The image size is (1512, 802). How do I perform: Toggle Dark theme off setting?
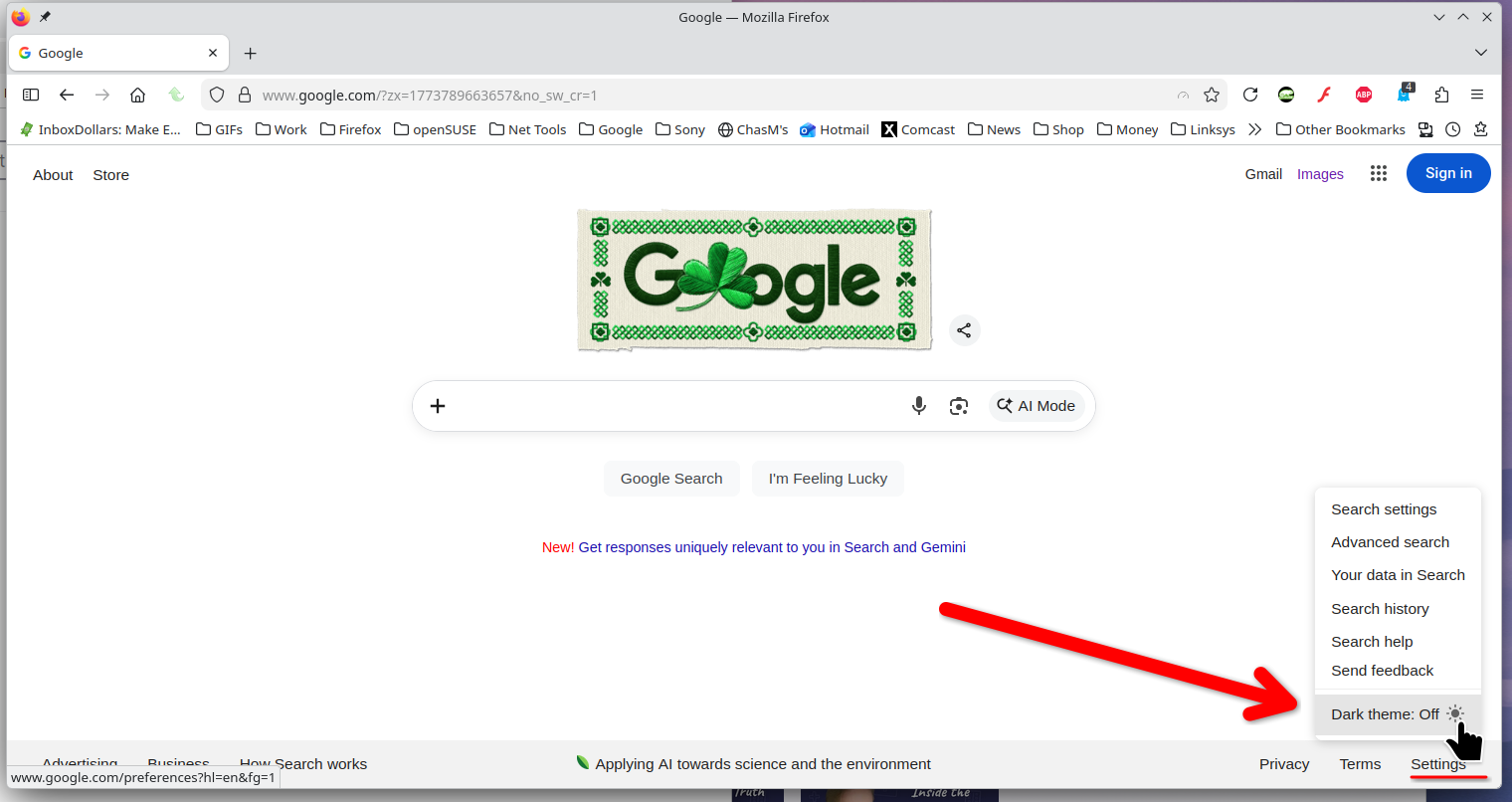(1398, 714)
